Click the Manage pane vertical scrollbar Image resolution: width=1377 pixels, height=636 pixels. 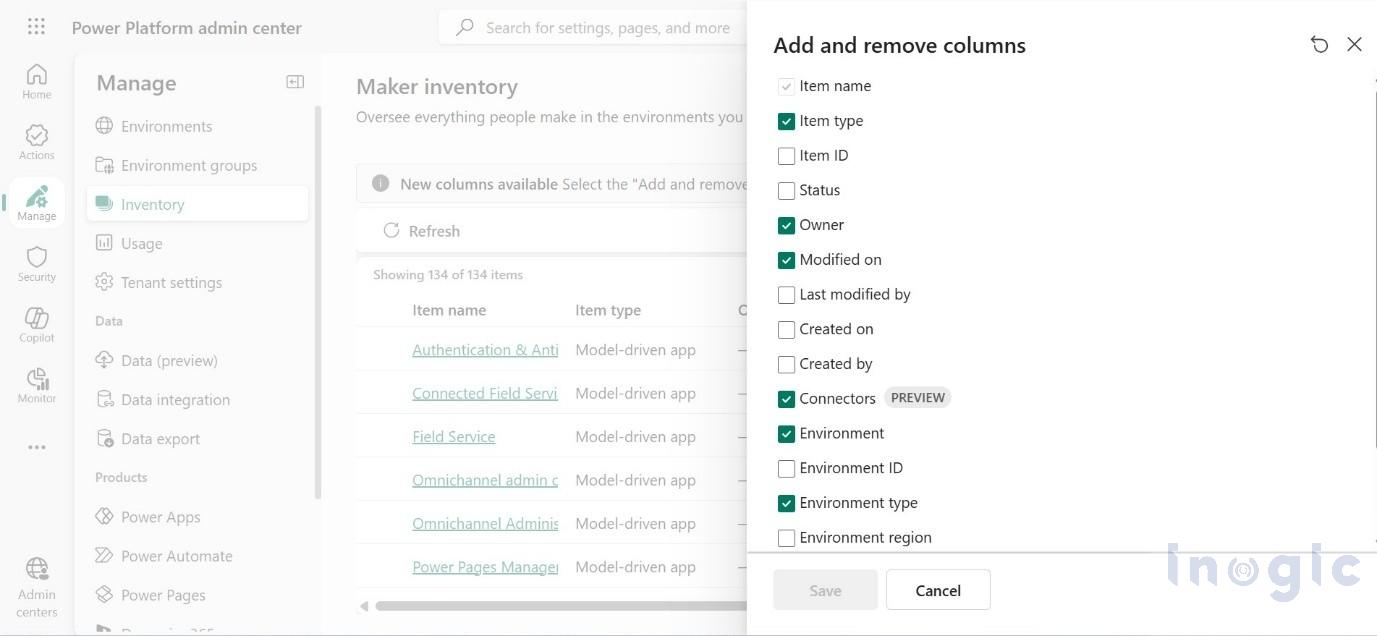pos(318,300)
